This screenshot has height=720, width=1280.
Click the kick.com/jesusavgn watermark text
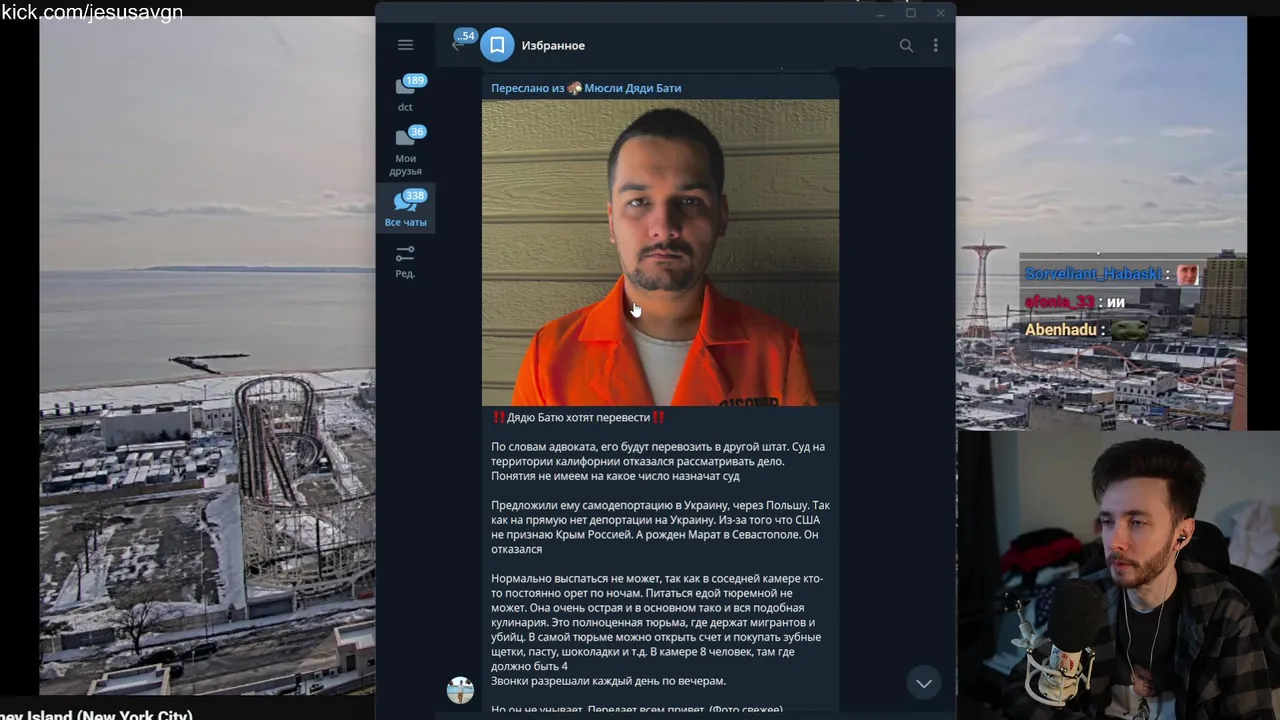point(92,12)
